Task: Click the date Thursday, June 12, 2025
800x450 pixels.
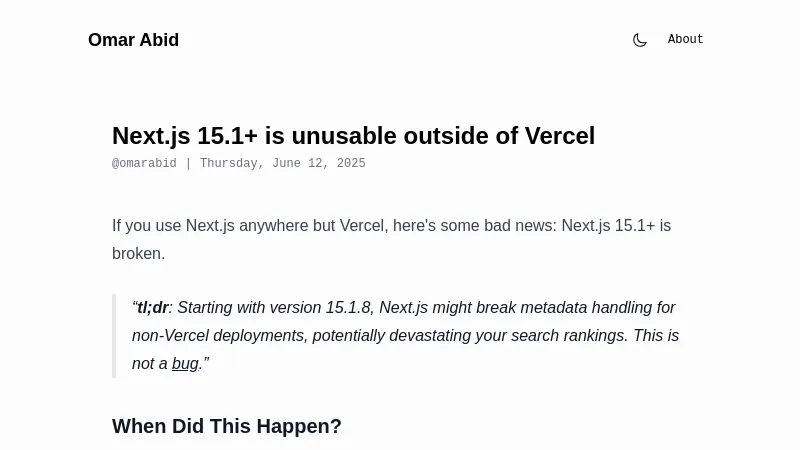Action: [x=282, y=164]
